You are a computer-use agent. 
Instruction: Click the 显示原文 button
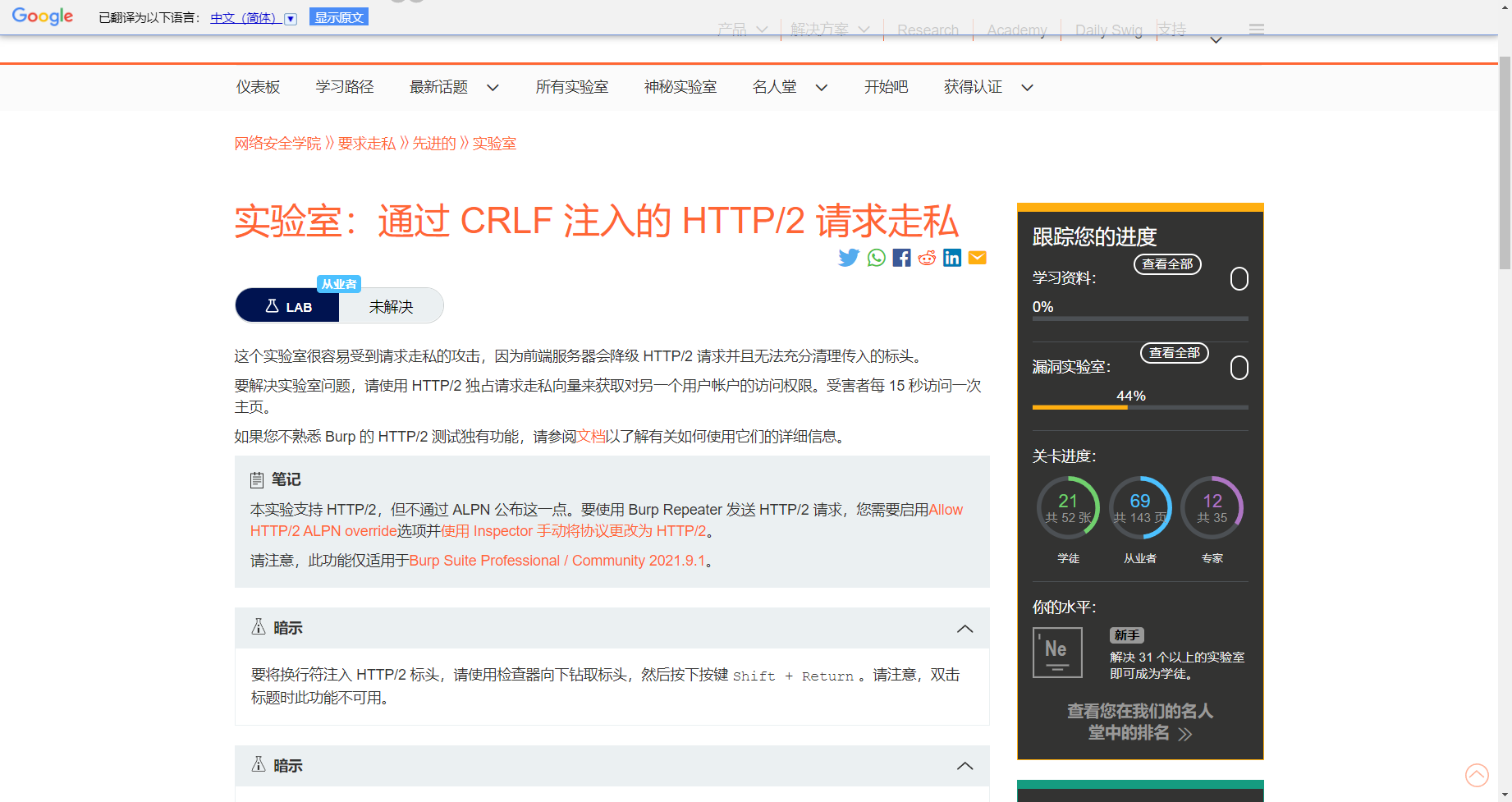click(338, 16)
